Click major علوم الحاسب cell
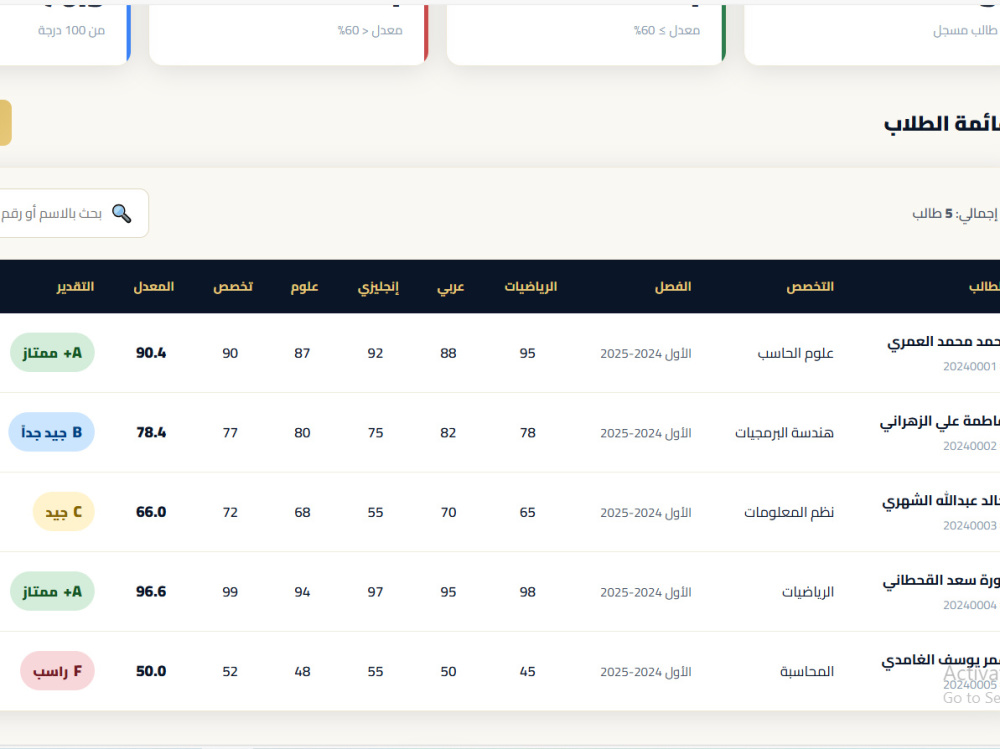This screenshot has height=749, width=1000. tap(795, 353)
